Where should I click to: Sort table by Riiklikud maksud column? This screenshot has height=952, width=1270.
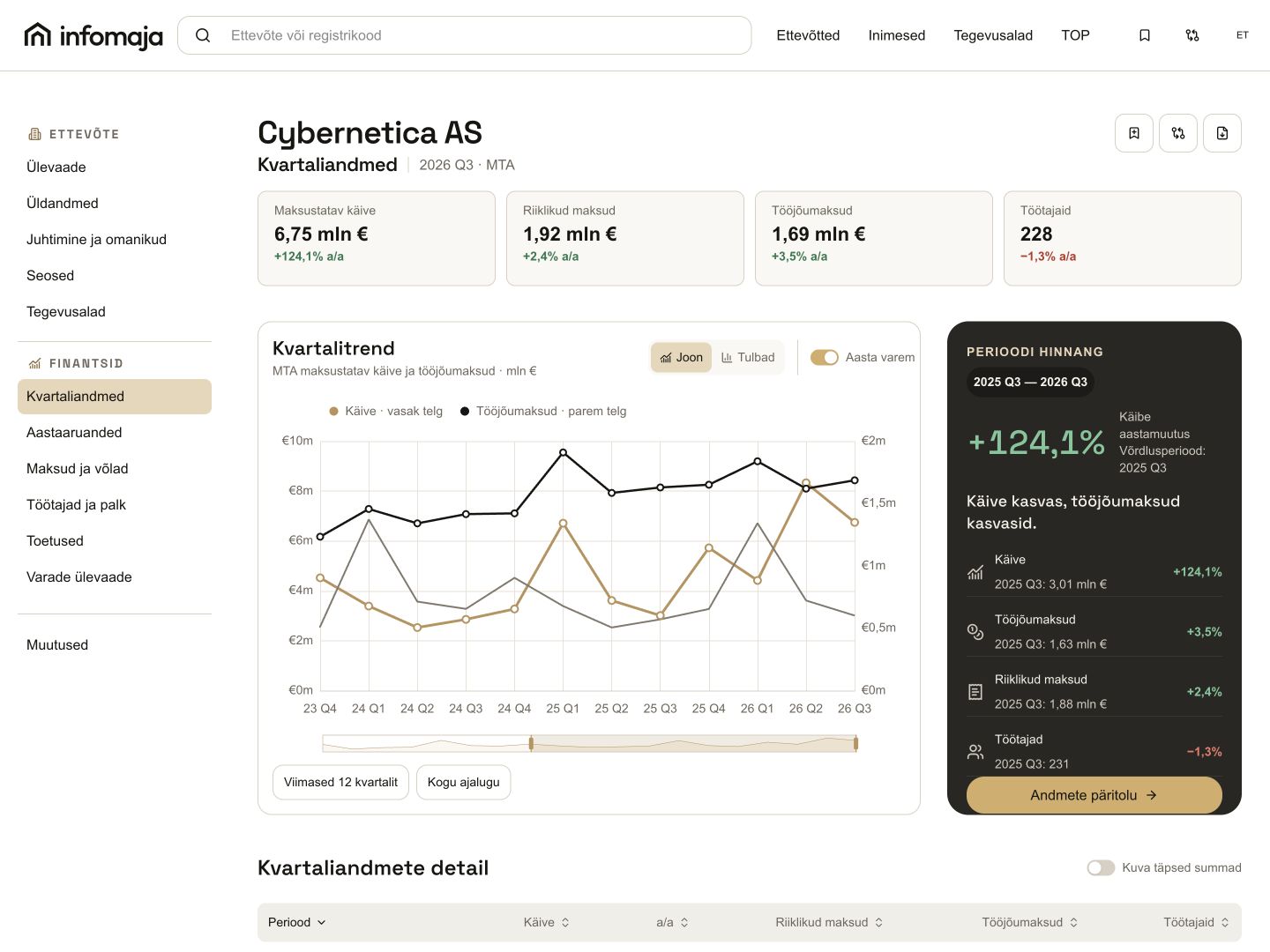830,922
